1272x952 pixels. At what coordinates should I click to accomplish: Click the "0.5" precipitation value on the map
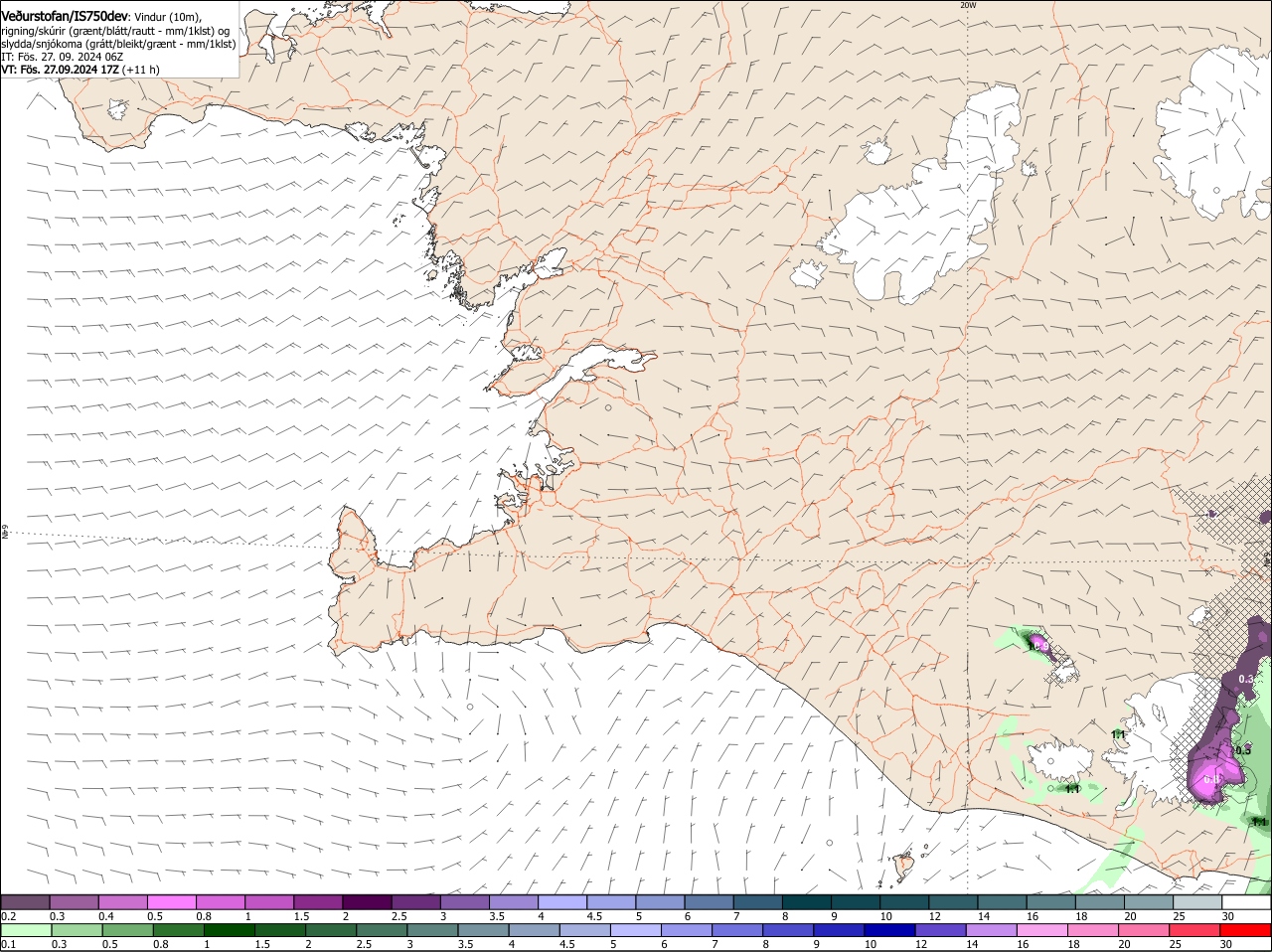pos(1242,750)
